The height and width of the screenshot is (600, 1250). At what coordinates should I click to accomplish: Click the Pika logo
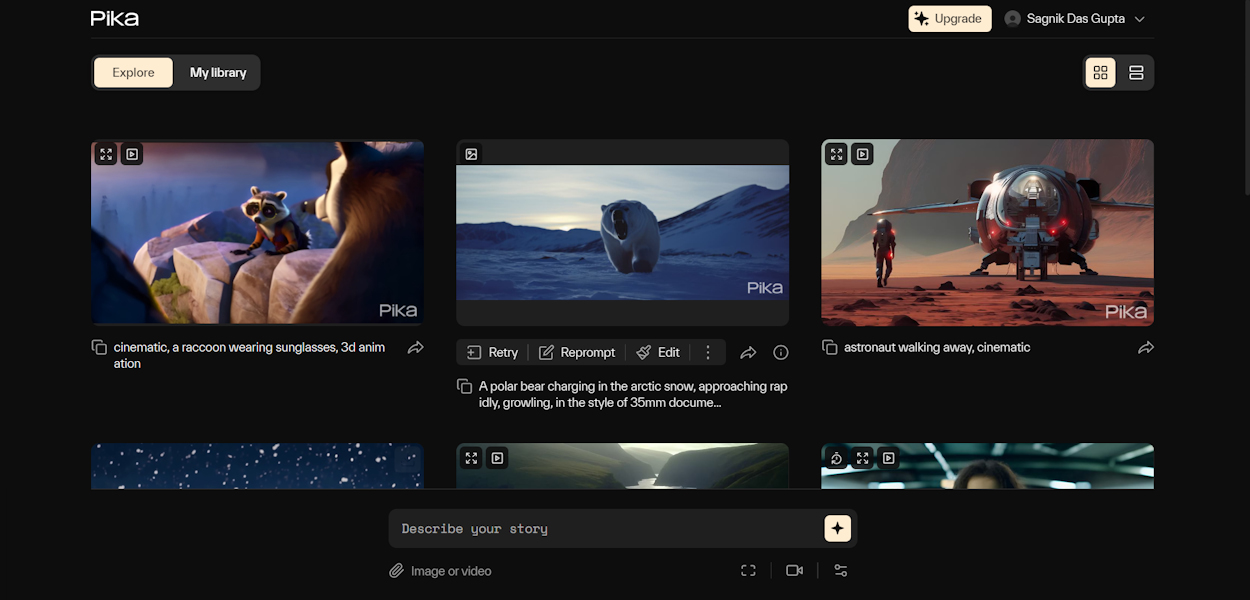point(114,17)
